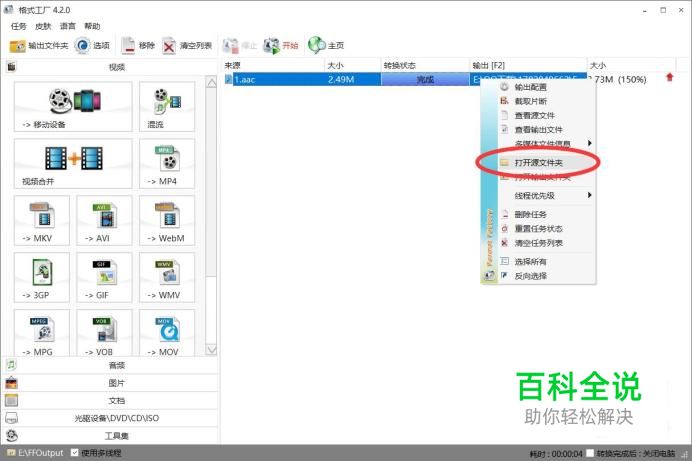692x461 pixels.
Task: Open the 输出文件夹 output folder toolbar button
Action: (x=39, y=45)
